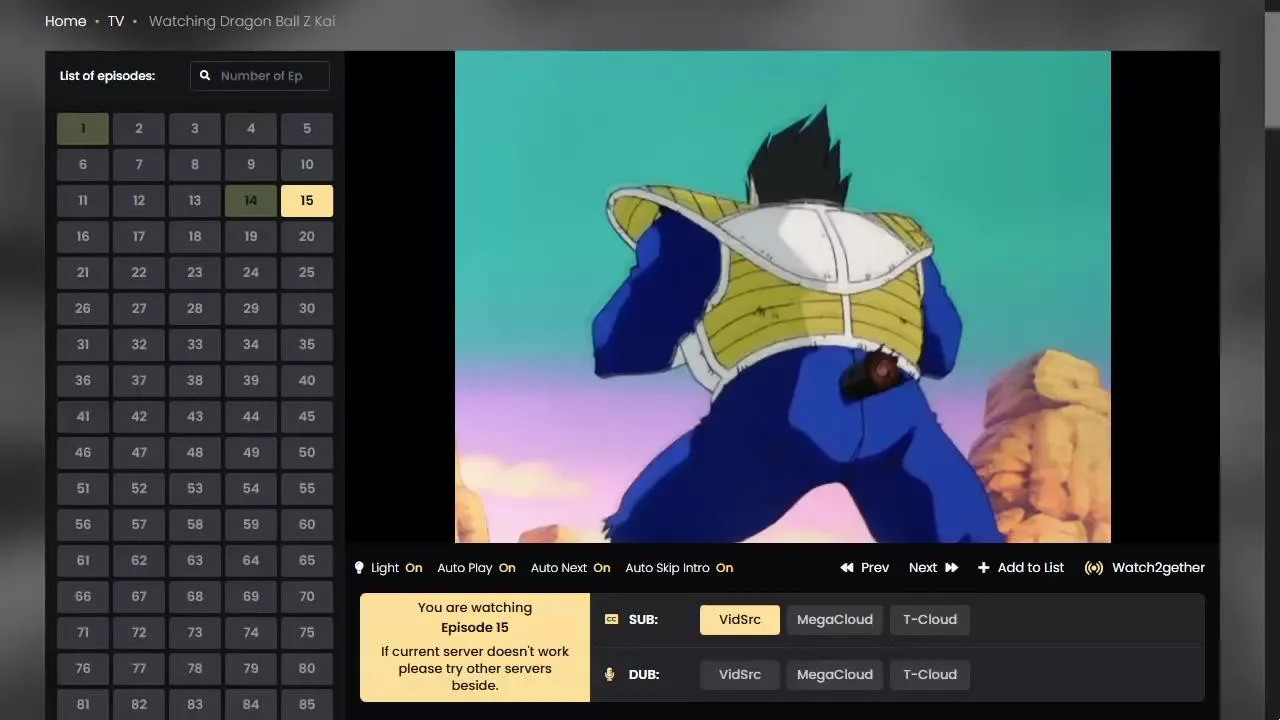The image size is (1280, 720).
Task: Click the closed caption SUB icon
Action: (611, 620)
